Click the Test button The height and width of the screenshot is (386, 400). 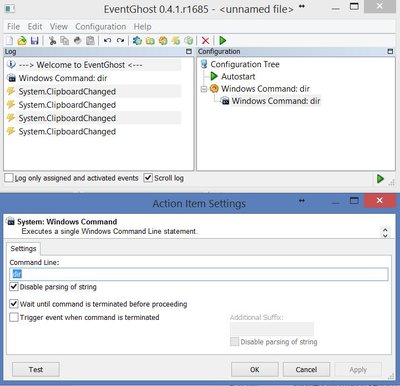point(36,369)
